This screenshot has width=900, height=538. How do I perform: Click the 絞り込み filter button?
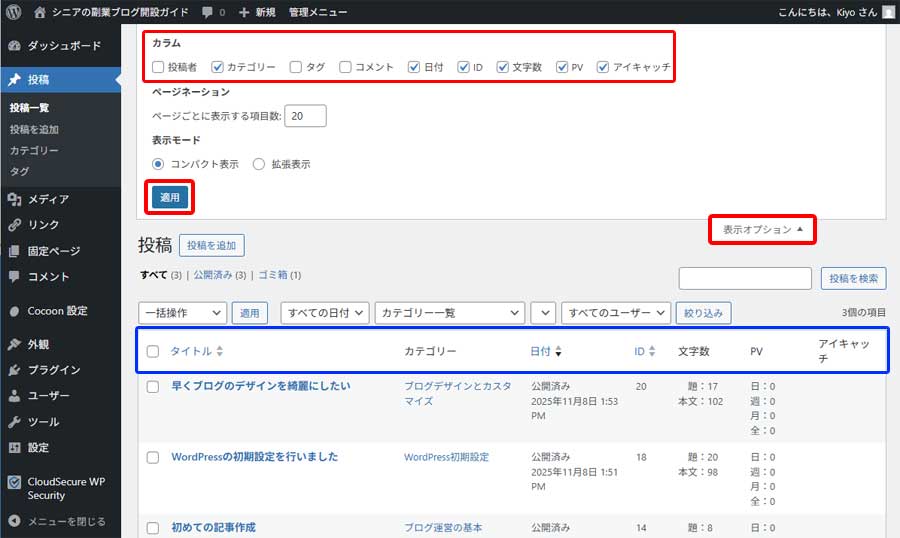[x=703, y=313]
